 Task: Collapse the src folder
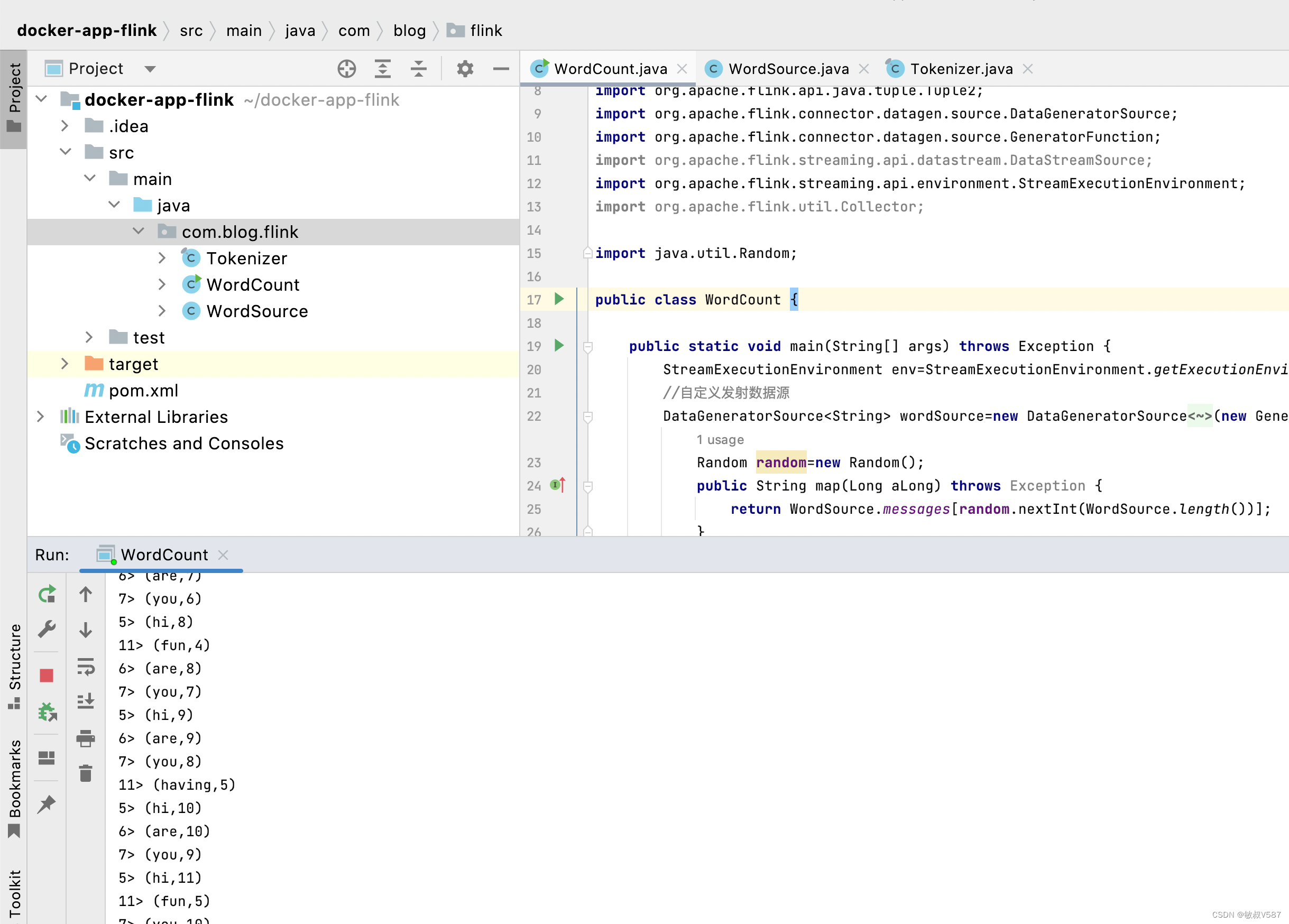[x=66, y=152]
